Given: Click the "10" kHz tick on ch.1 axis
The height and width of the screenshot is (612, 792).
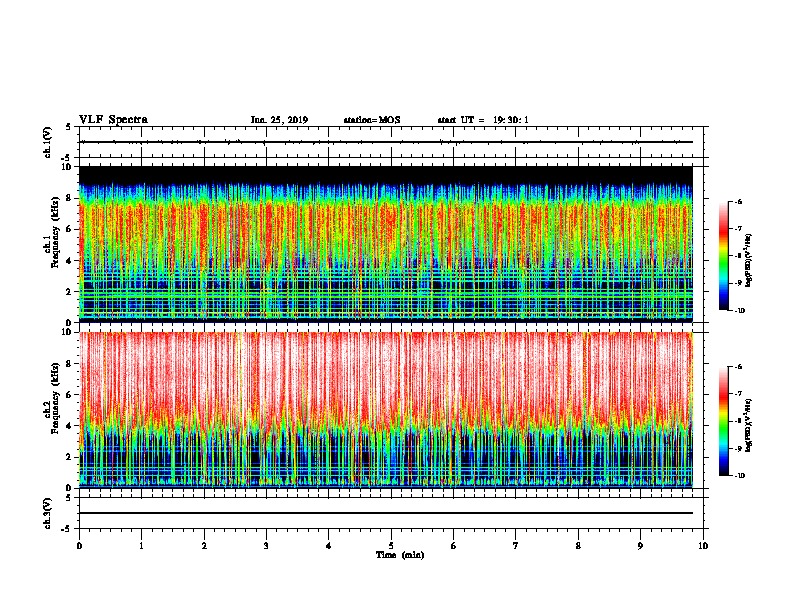Looking at the screenshot, I should pos(68,167).
